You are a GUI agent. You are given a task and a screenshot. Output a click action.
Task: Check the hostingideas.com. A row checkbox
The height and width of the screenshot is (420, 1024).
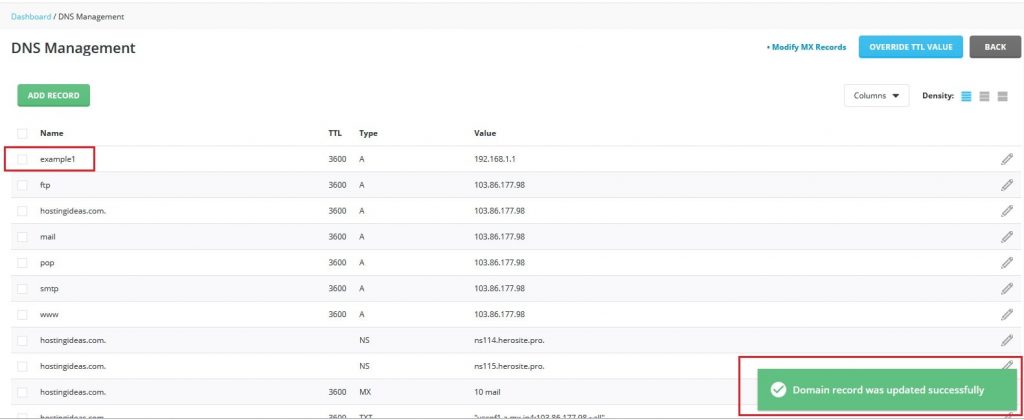pos(22,211)
